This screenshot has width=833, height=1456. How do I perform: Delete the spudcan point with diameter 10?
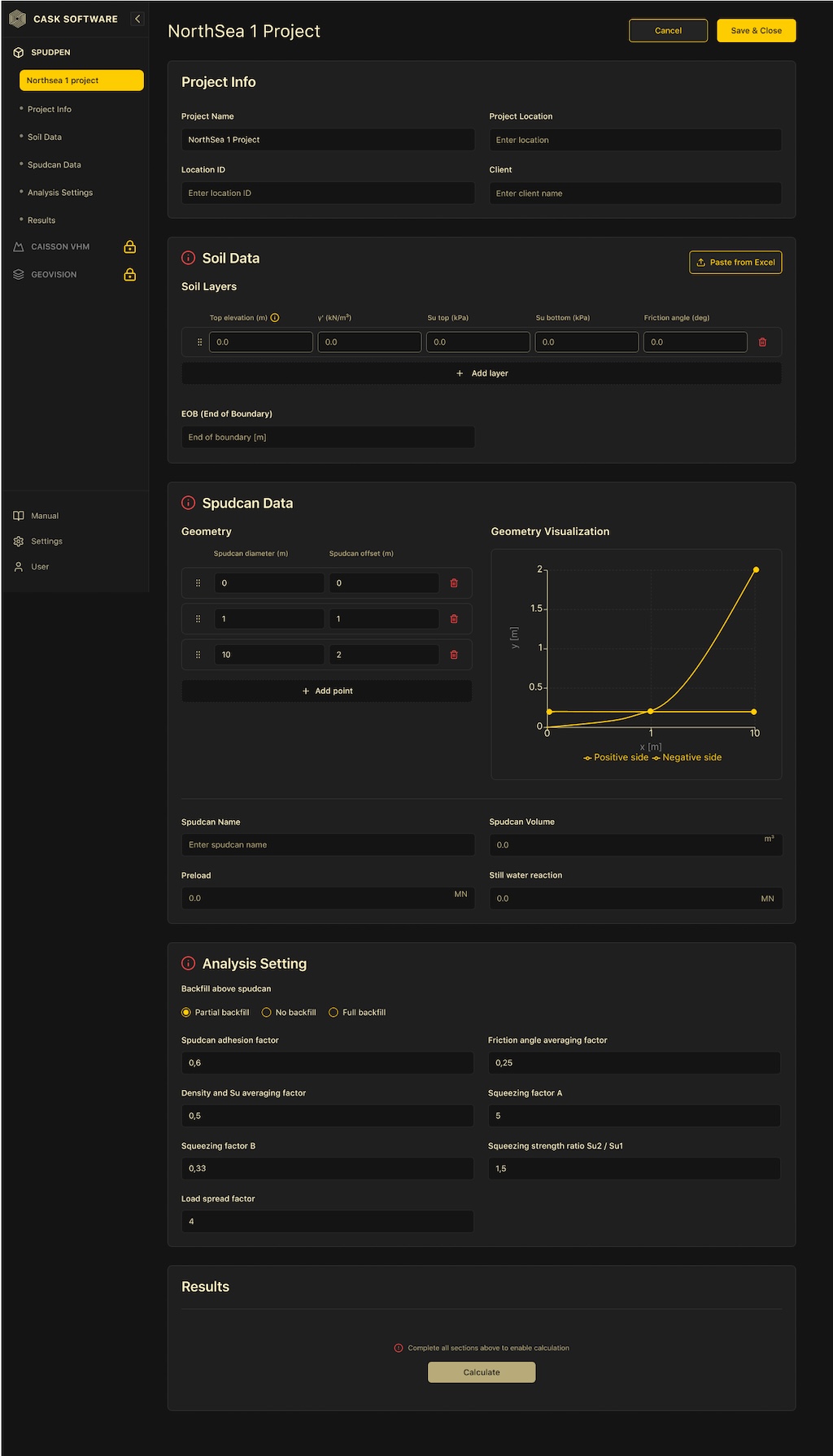[454, 655]
